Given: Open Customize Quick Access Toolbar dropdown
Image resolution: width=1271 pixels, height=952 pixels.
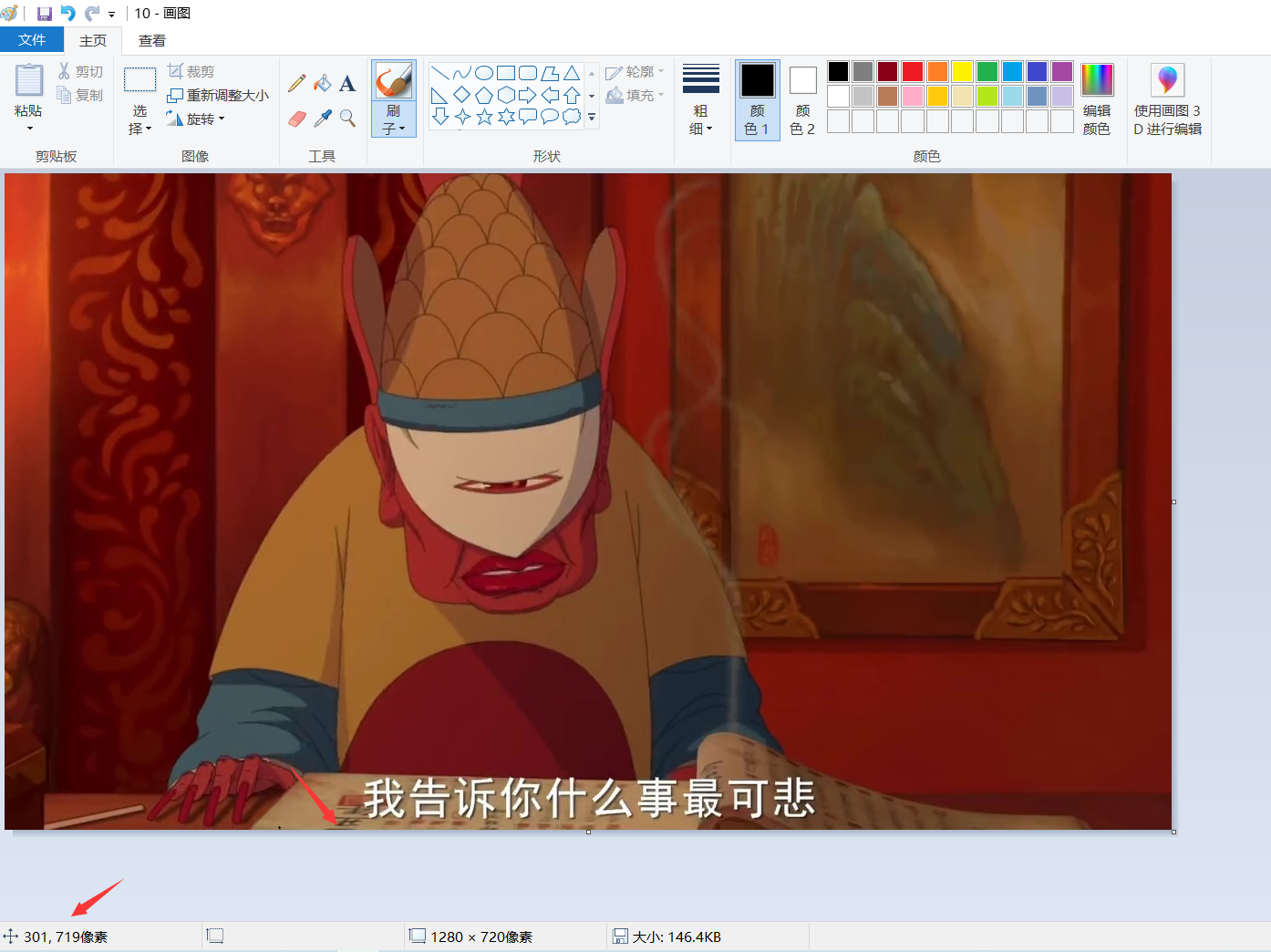Looking at the screenshot, I should (112, 14).
